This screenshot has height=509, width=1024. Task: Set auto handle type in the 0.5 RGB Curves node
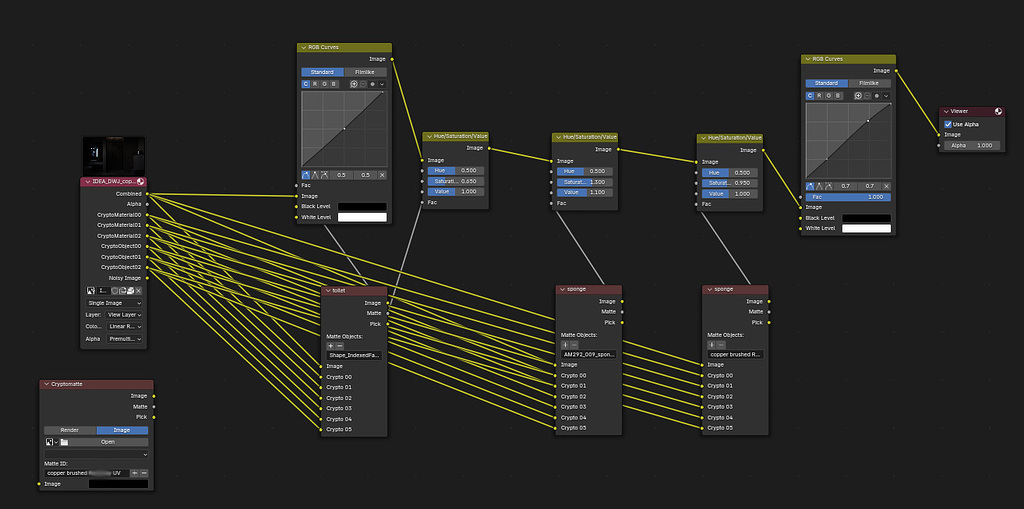[x=306, y=175]
